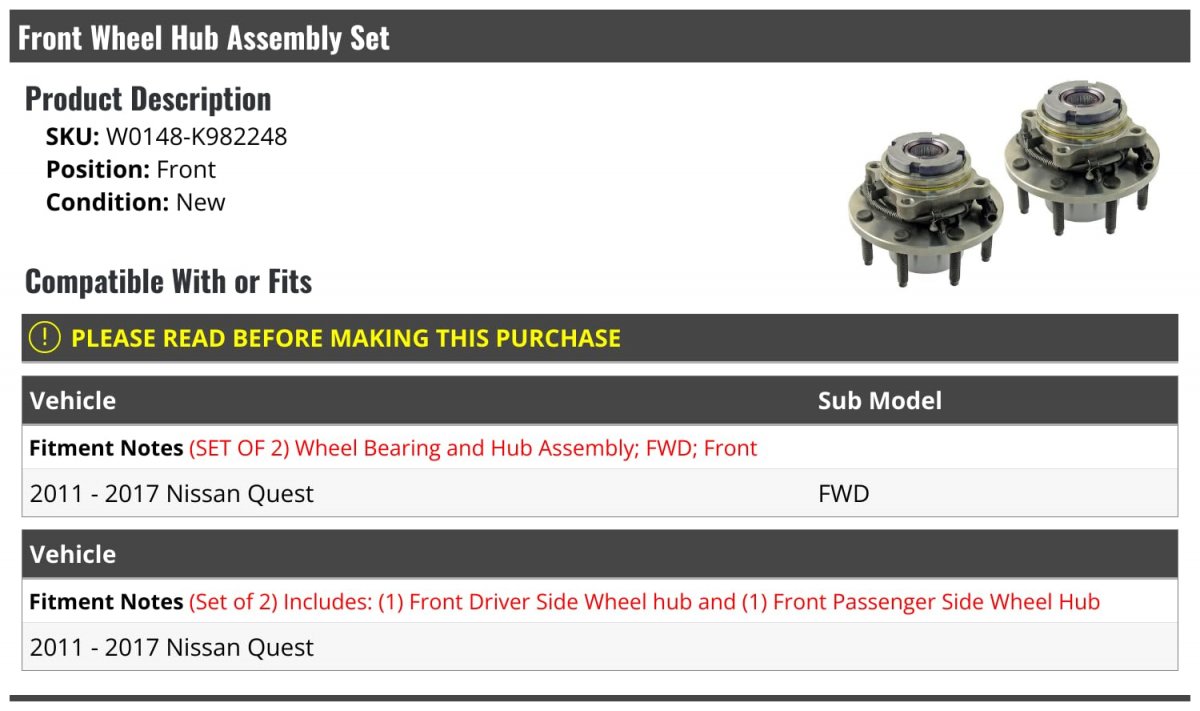Select the Nissan Quest row with FWD sub model
Viewport: 1200px width, 711px height.
click(172, 494)
